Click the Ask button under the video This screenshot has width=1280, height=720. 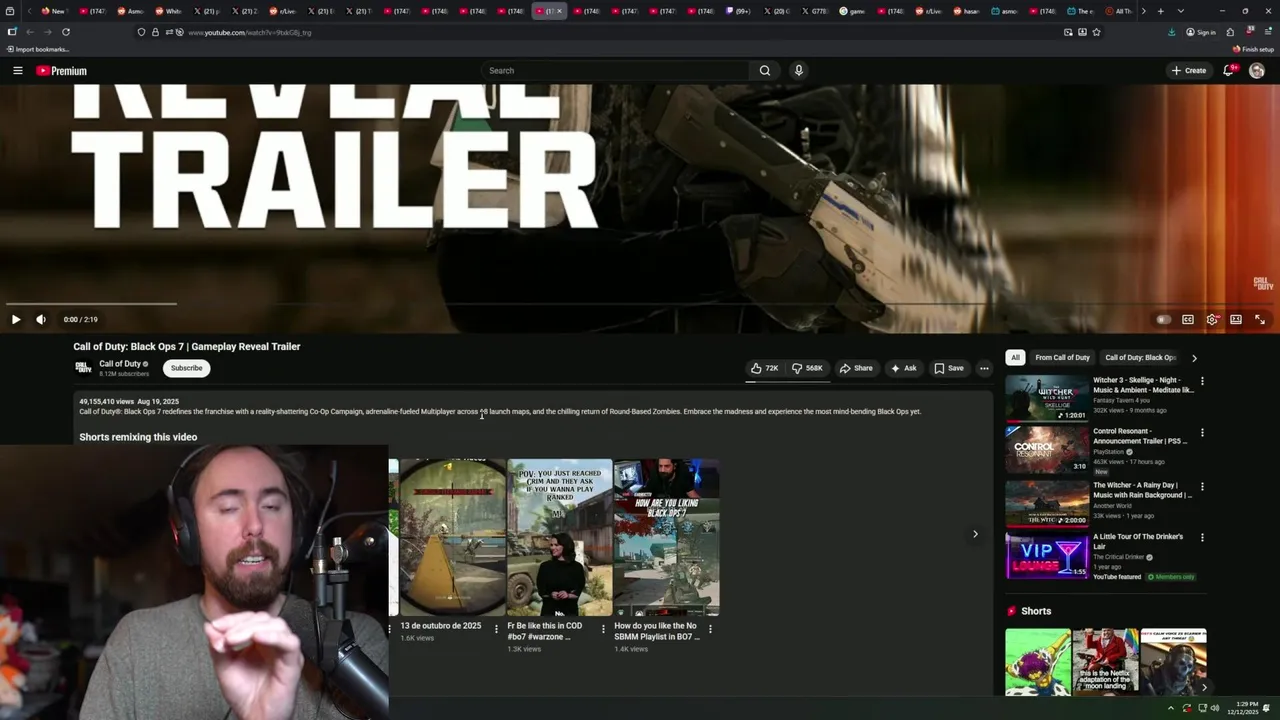click(x=903, y=368)
